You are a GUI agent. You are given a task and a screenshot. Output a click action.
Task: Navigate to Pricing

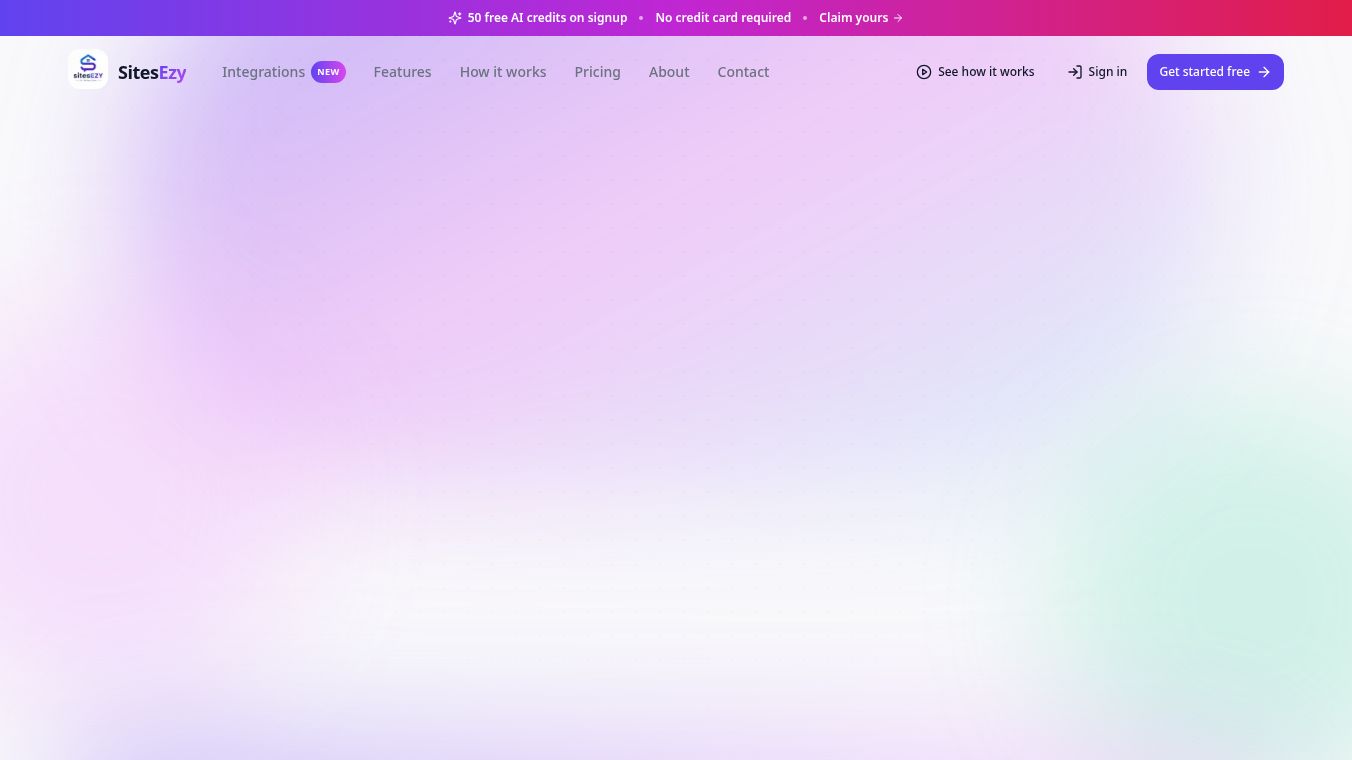click(597, 72)
